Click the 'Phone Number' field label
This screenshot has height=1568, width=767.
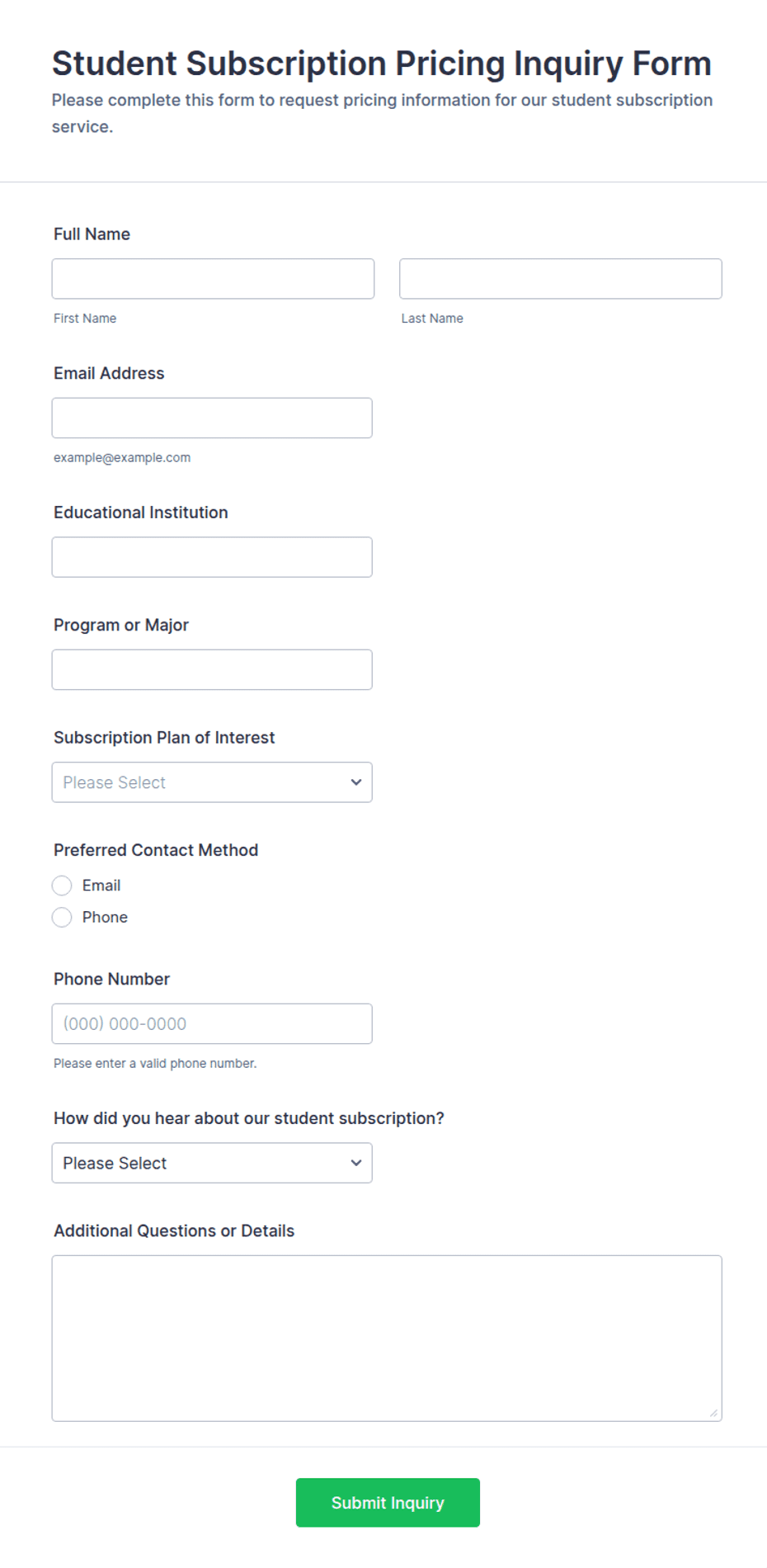[x=111, y=980]
